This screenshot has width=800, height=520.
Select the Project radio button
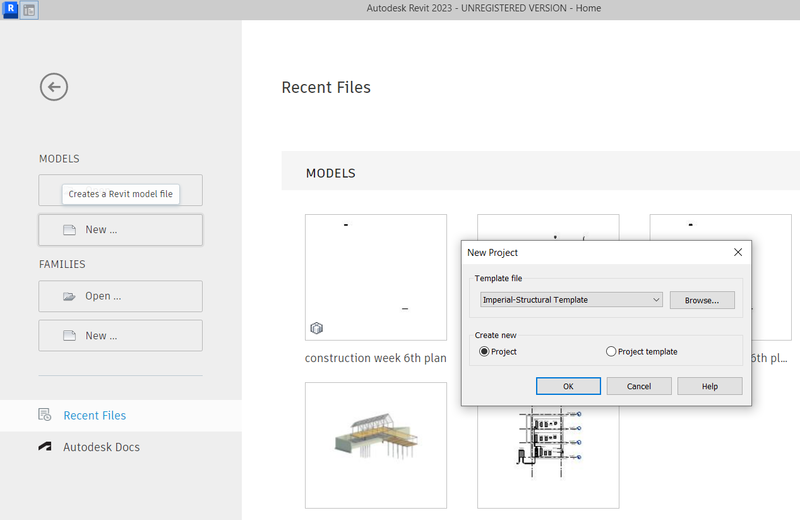click(484, 352)
